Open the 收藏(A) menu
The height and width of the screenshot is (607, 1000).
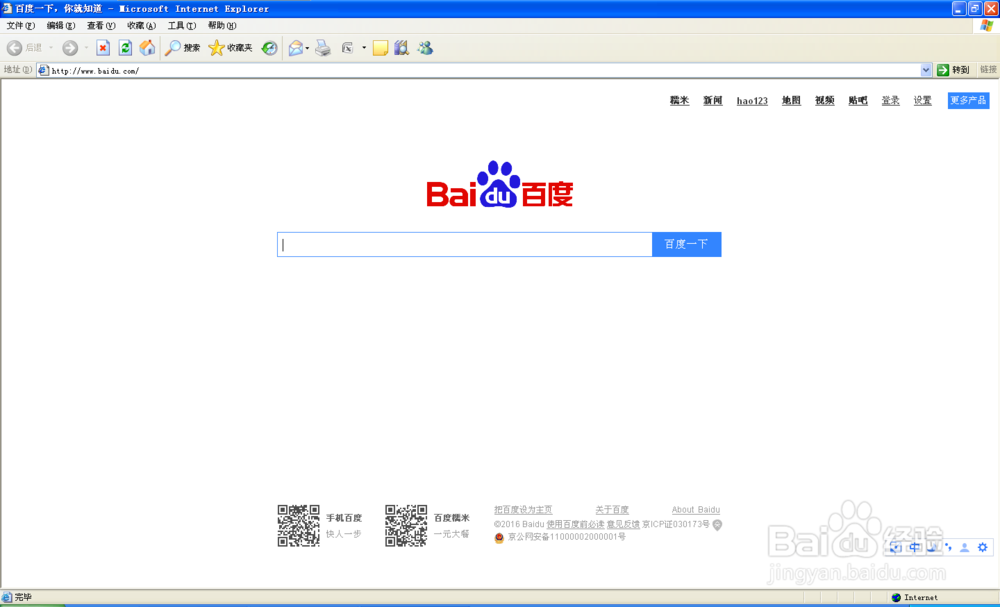tap(141, 26)
